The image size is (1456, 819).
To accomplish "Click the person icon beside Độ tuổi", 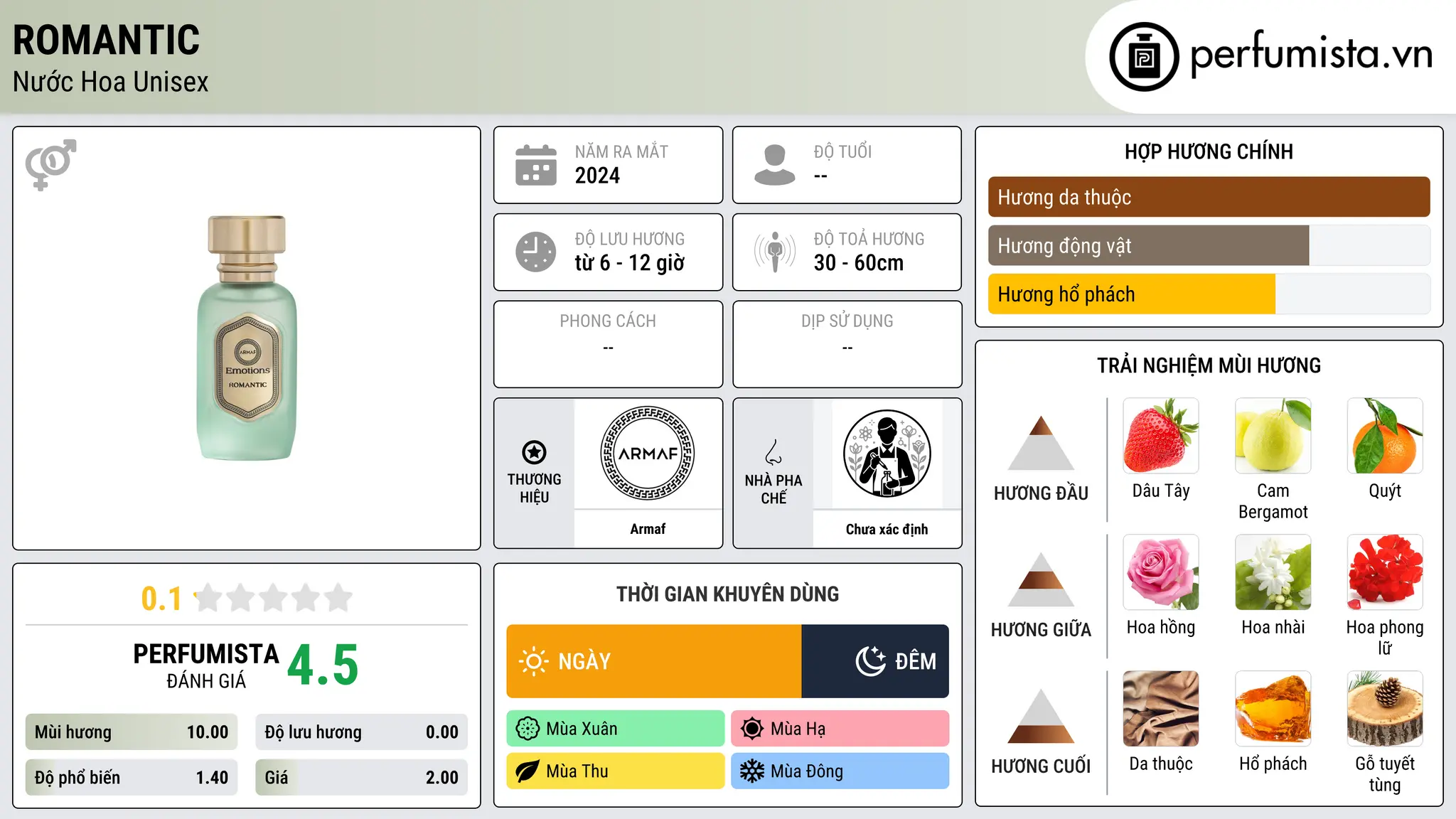I will pyautogui.click(x=775, y=165).
